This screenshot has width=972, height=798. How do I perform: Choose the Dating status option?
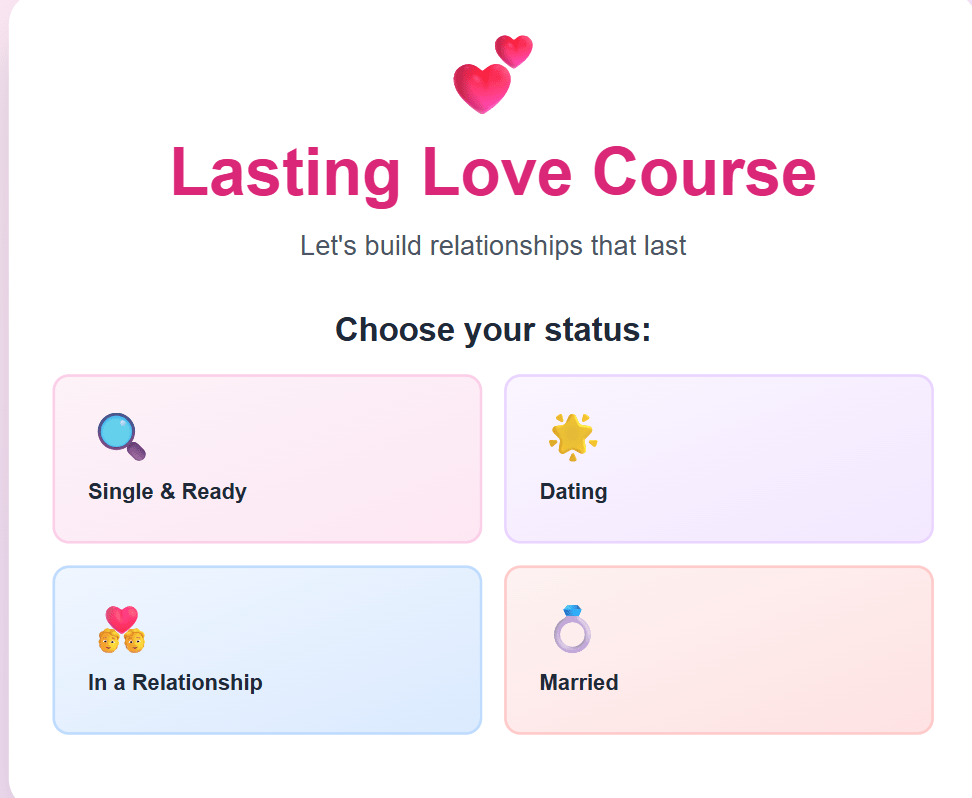pyautogui.click(x=718, y=459)
